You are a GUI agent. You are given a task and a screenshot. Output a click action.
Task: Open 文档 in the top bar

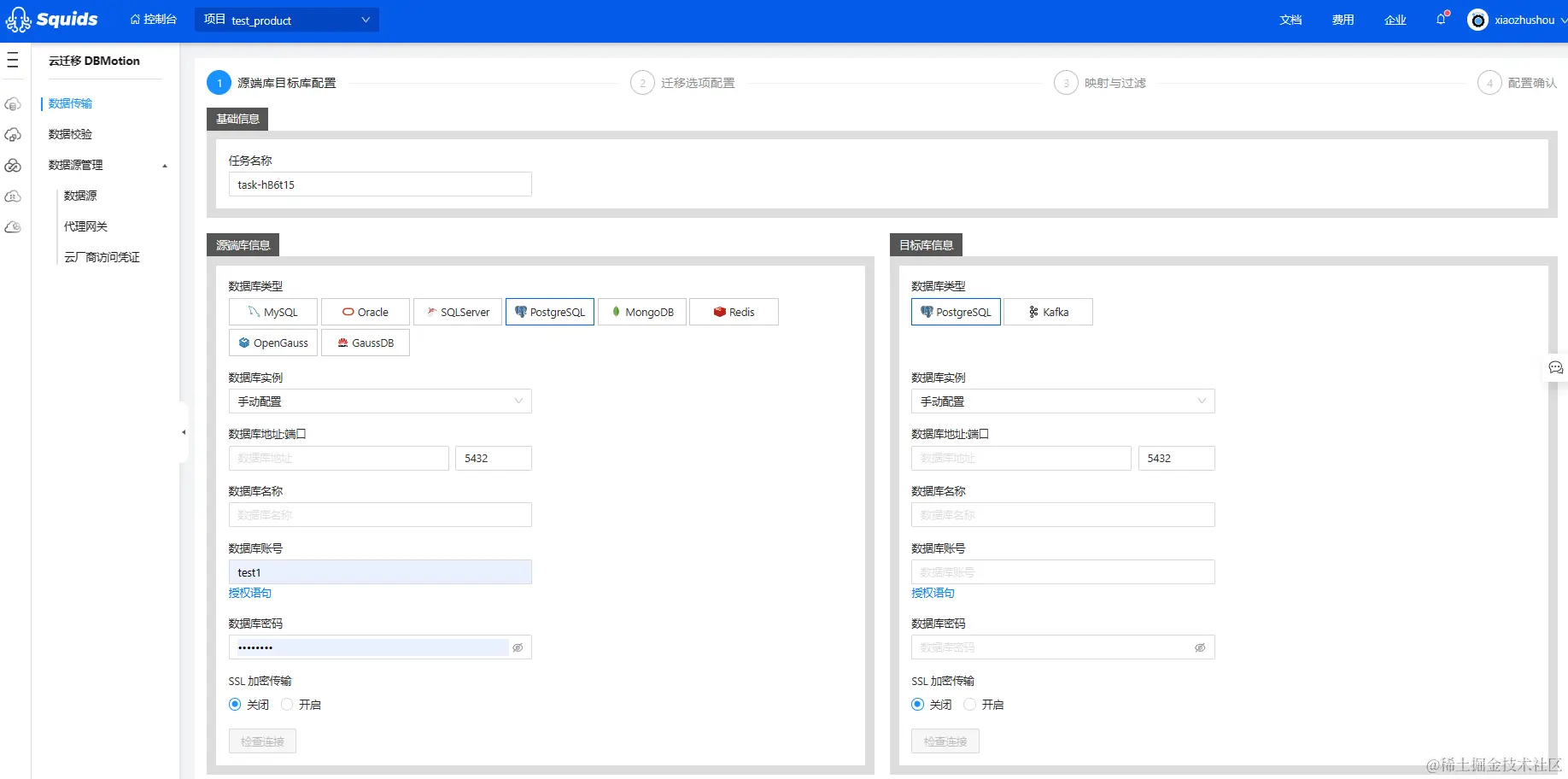click(x=1290, y=20)
